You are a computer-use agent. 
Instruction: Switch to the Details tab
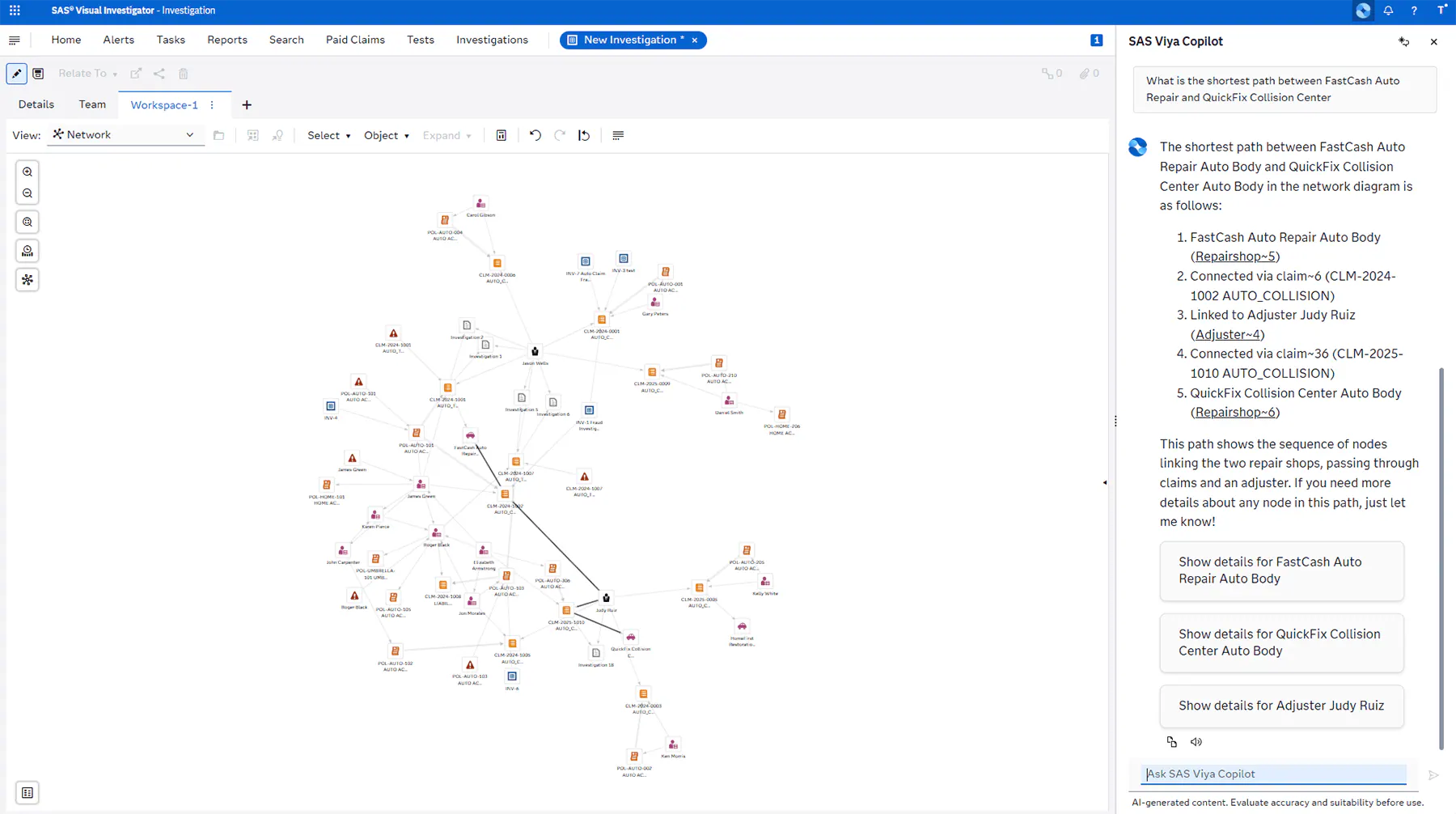36,104
